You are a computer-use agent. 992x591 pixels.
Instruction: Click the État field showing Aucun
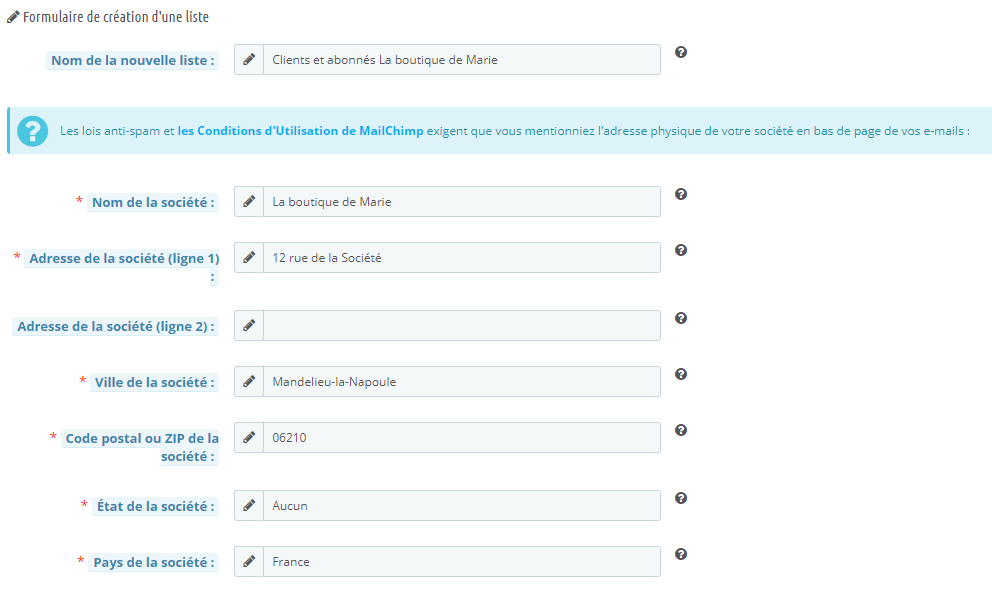461,506
